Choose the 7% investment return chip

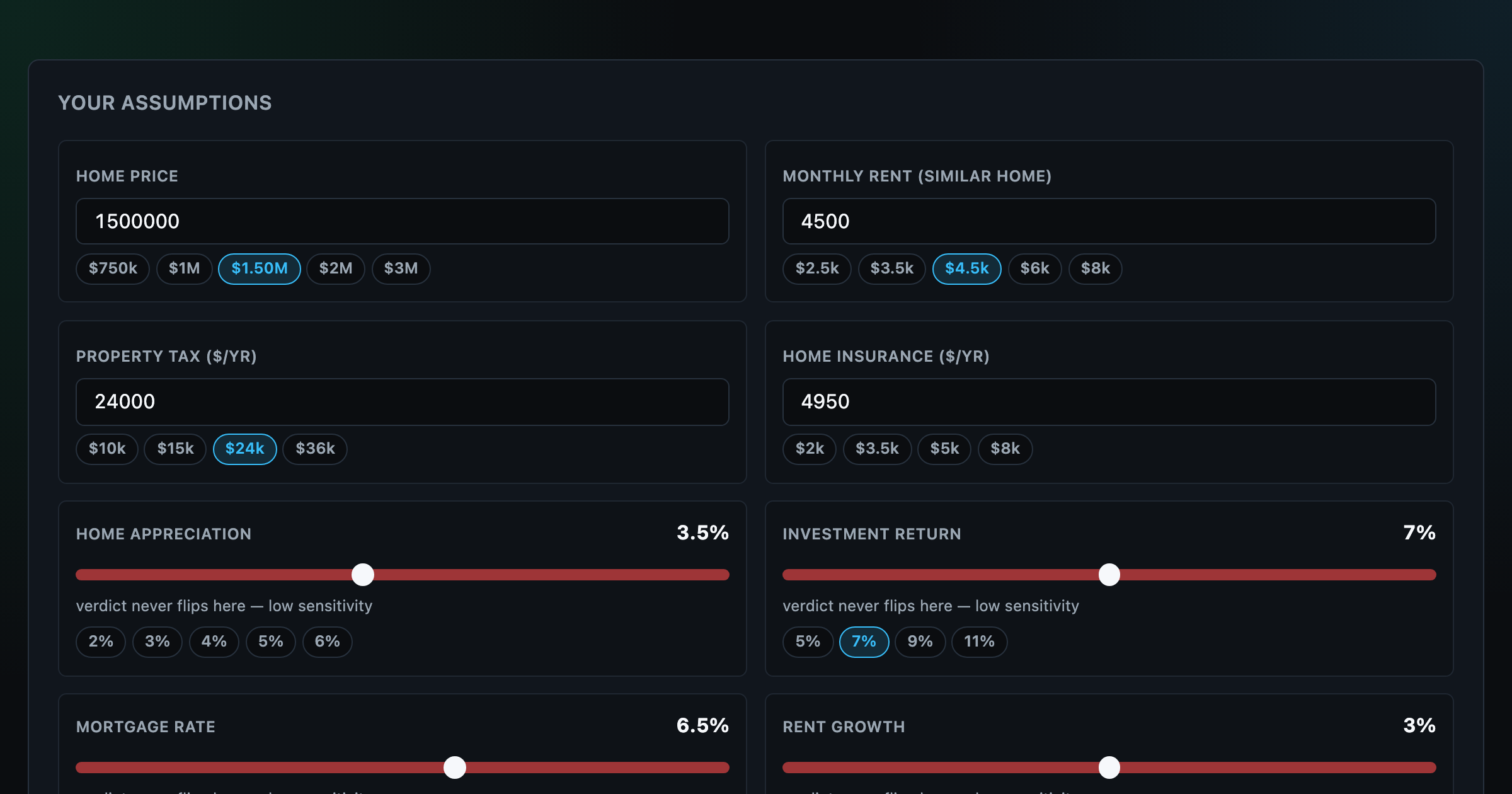[864, 642]
